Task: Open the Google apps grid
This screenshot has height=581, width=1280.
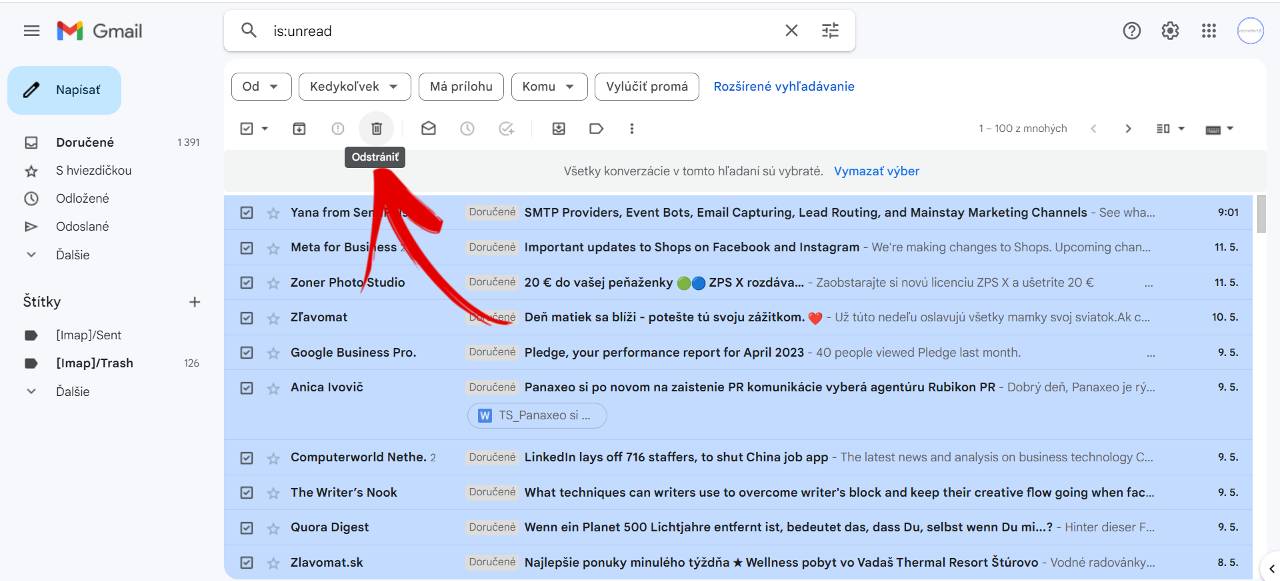Action: click(1209, 31)
